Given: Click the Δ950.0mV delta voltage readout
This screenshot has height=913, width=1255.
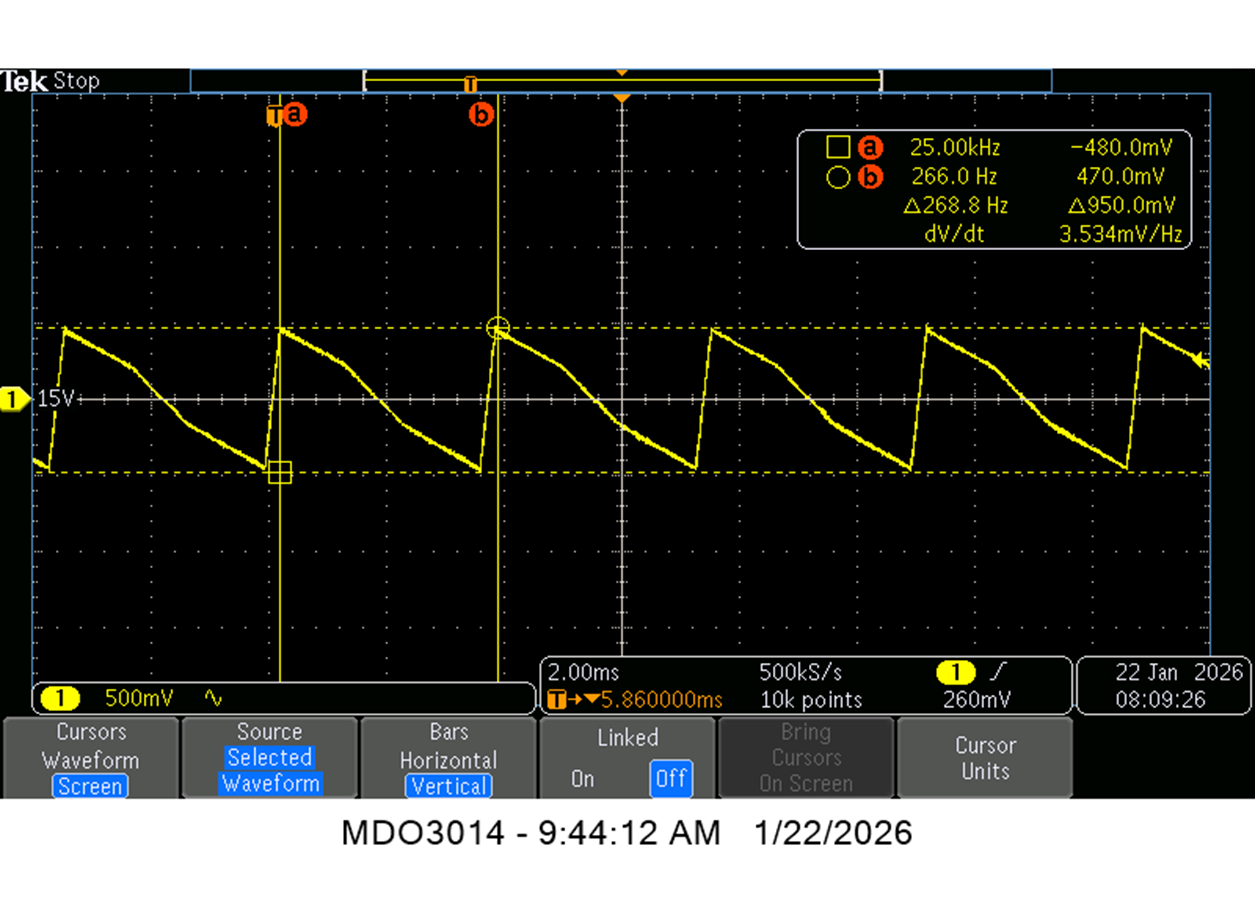Looking at the screenshot, I should click(1121, 206).
